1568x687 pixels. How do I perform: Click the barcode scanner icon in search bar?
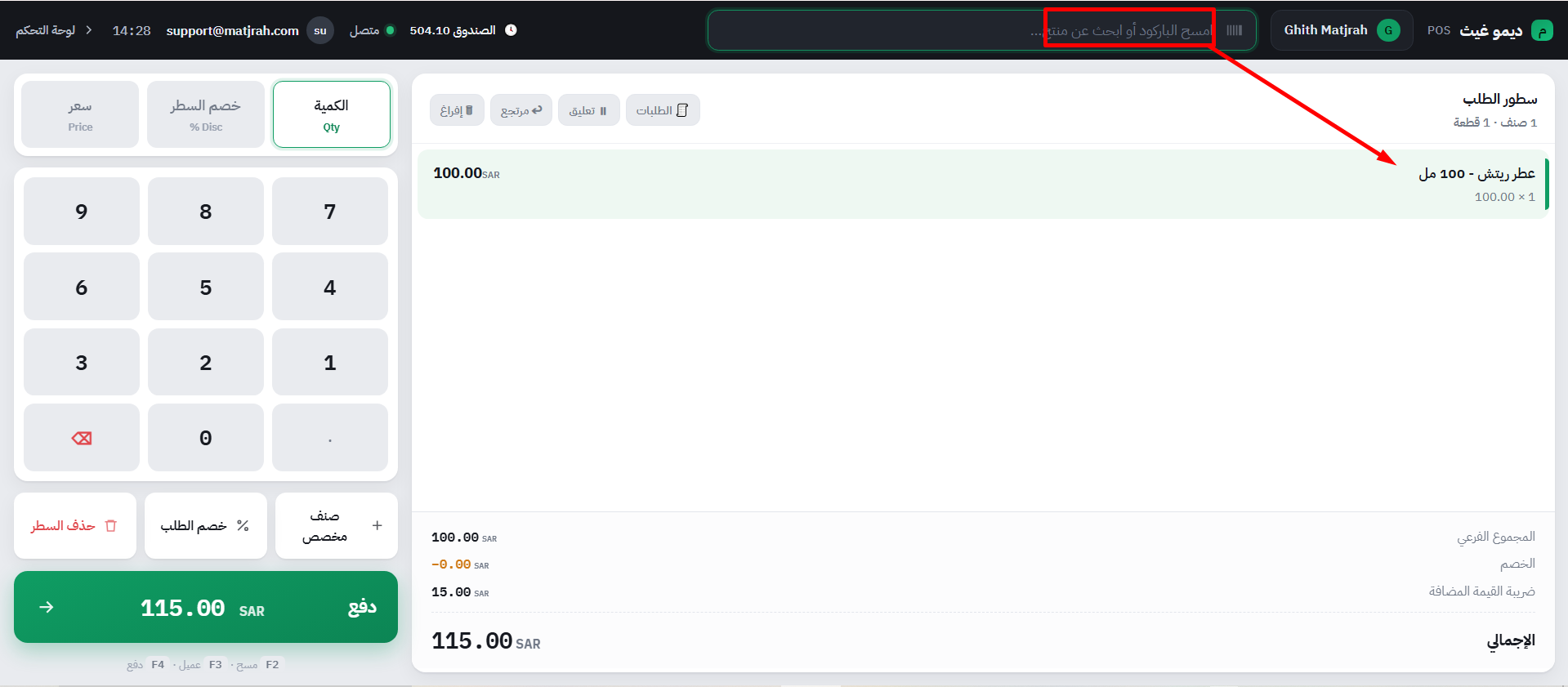tap(1234, 30)
